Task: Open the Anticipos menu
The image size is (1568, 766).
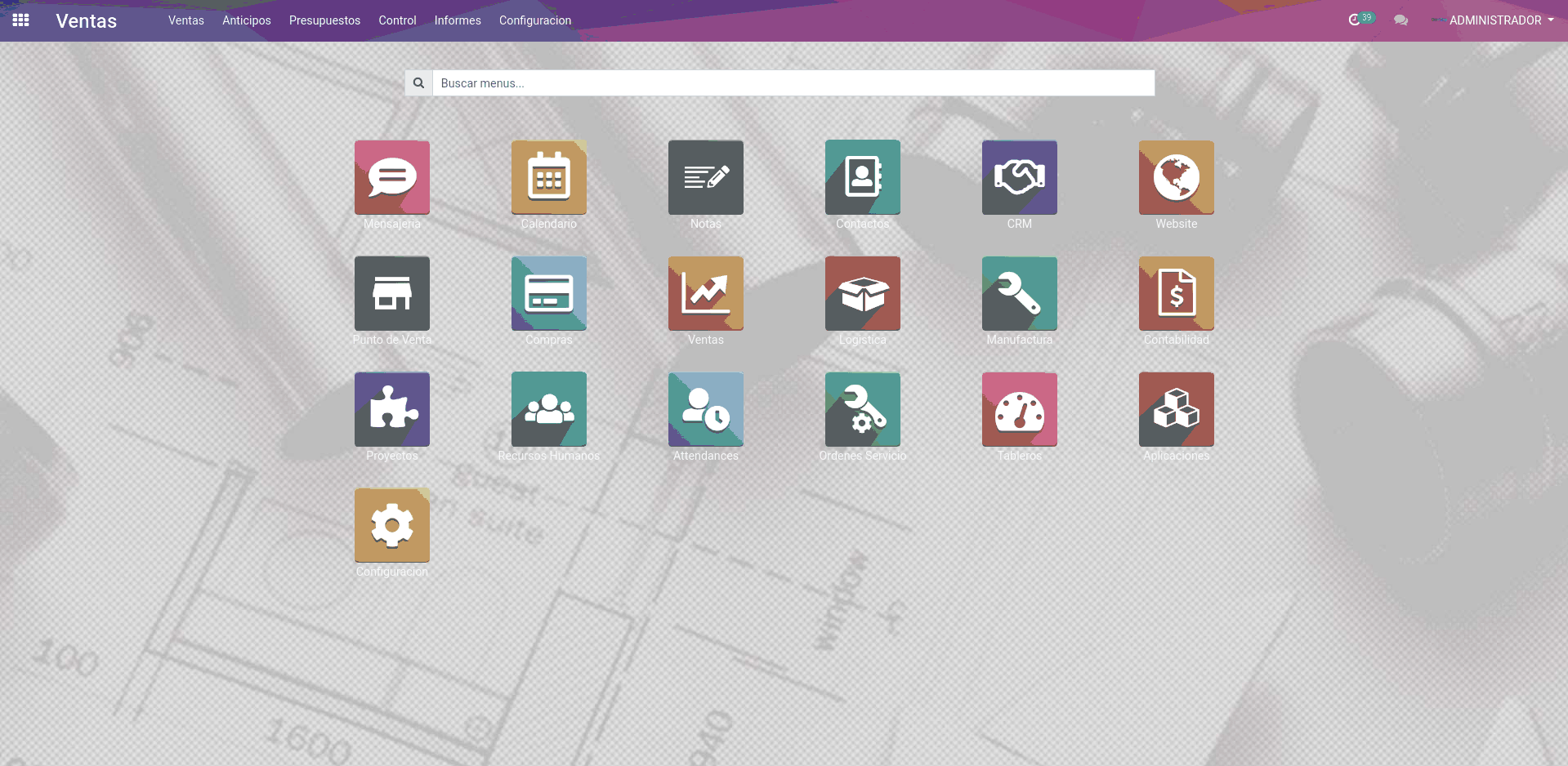Action: [247, 20]
